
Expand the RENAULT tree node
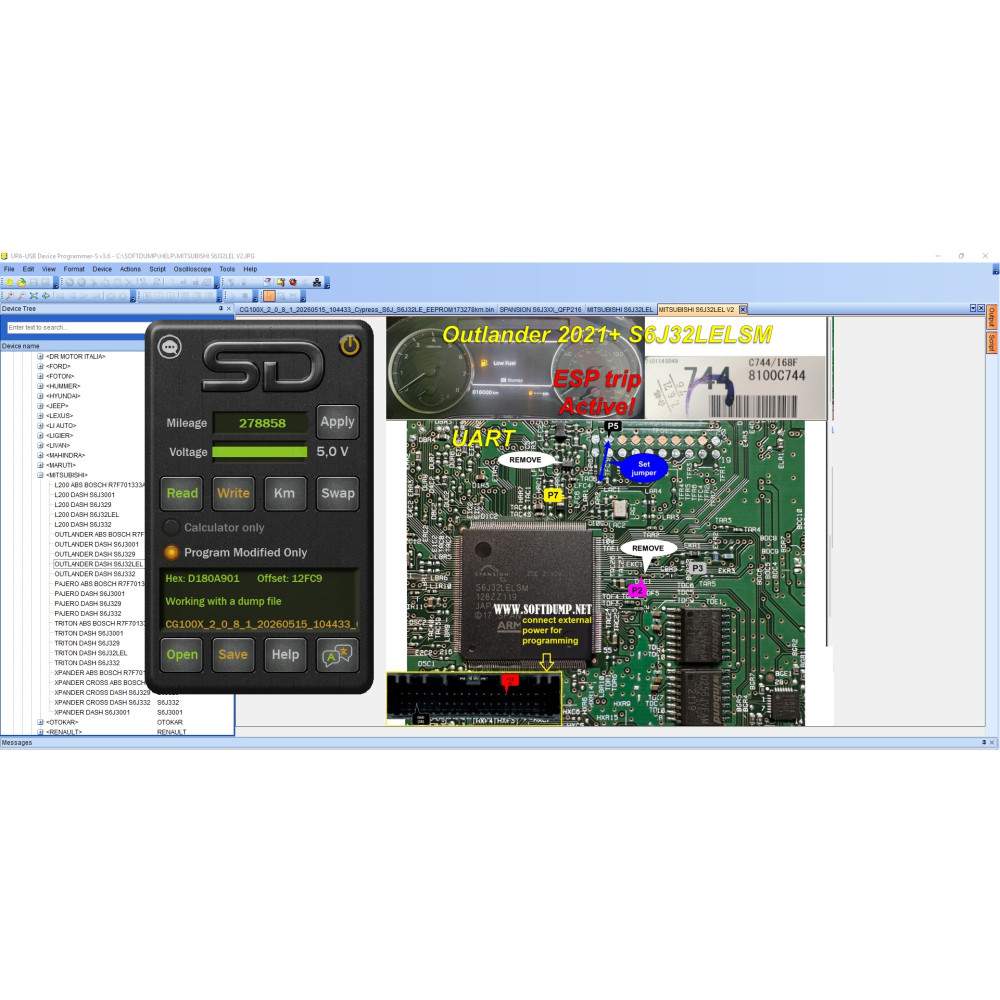[x=40, y=732]
